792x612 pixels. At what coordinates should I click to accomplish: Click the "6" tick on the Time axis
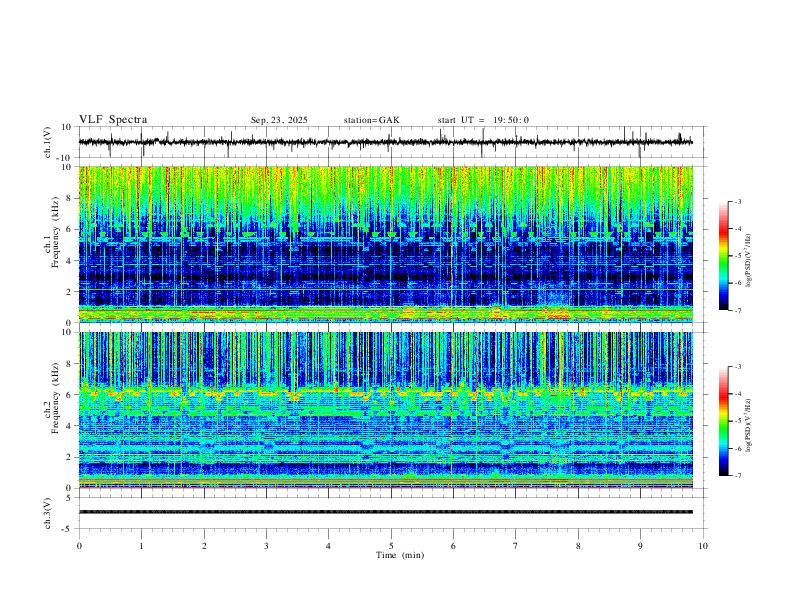(x=453, y=546)
